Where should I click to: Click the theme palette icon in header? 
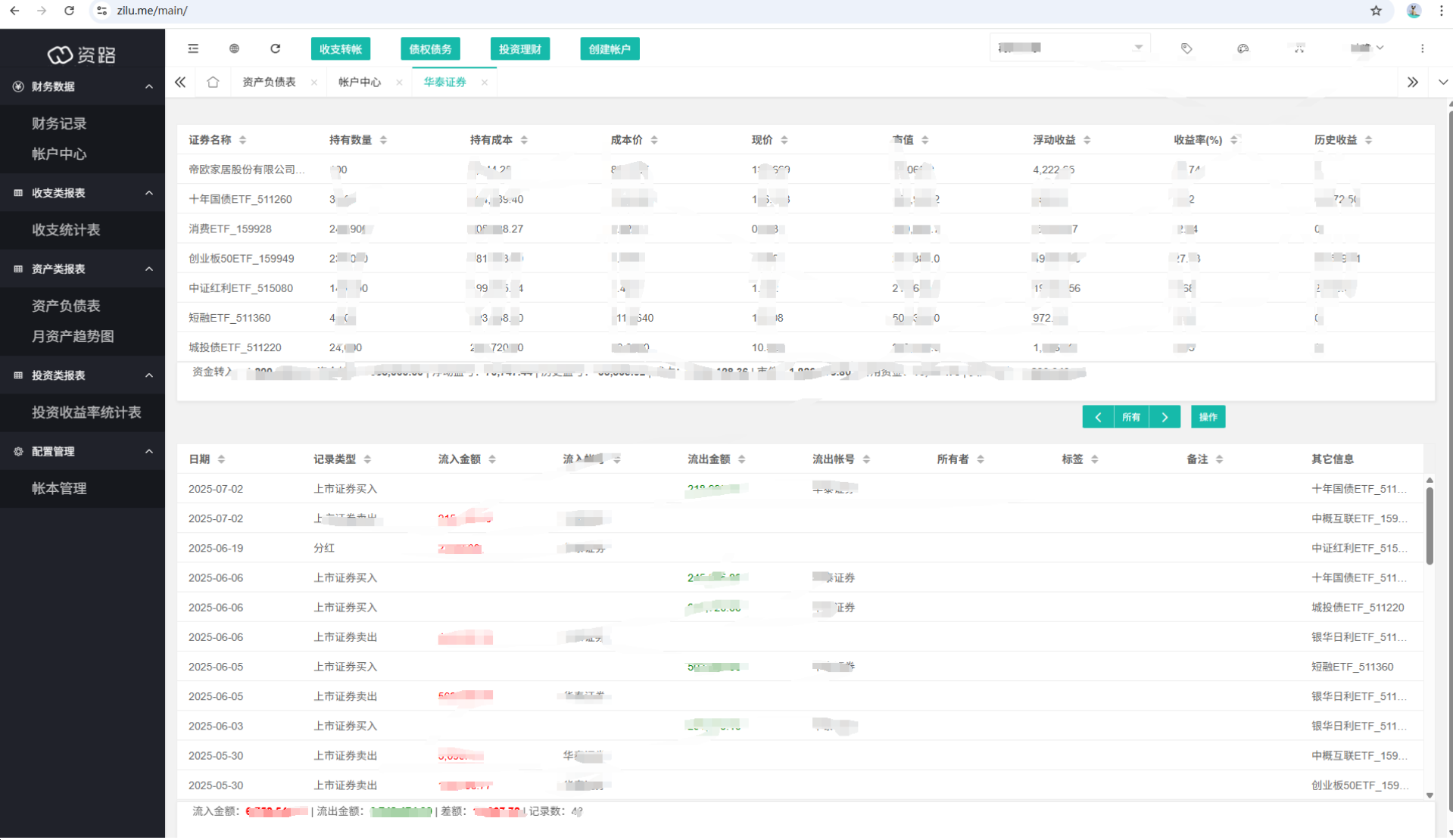[x=1243, y=48]
